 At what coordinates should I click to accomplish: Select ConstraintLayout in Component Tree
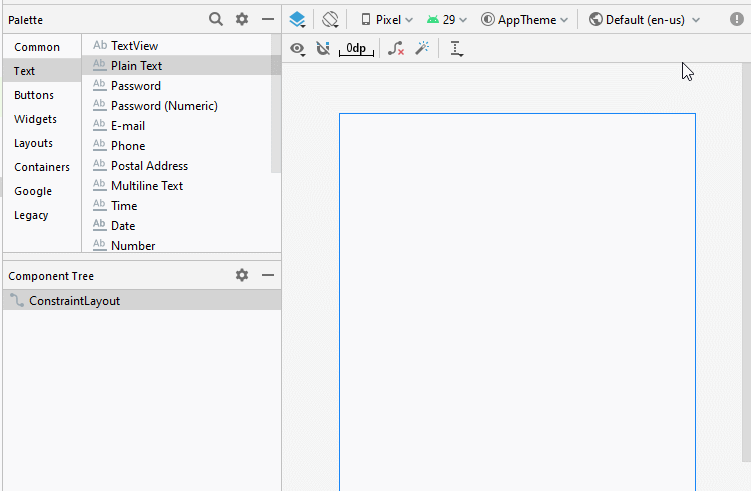click(x=142, y=300)
